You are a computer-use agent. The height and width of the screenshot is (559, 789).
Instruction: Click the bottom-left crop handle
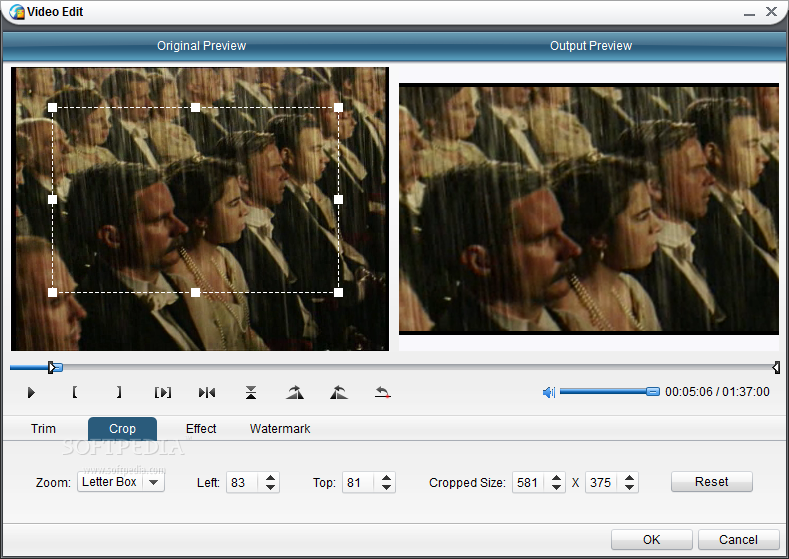52,292
